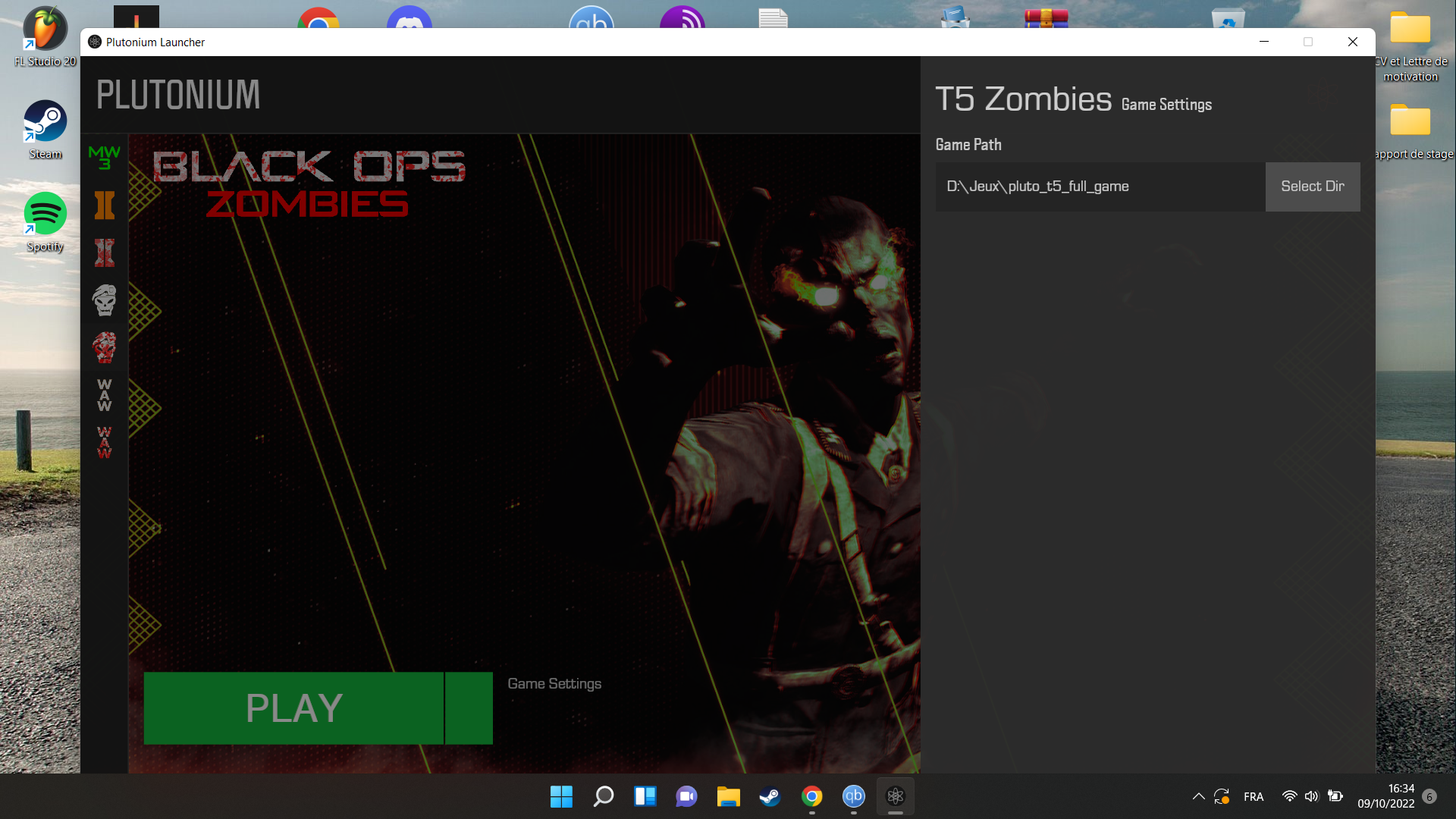
Task: Open the Steam desktop shortcut
Action: [45, 130]
